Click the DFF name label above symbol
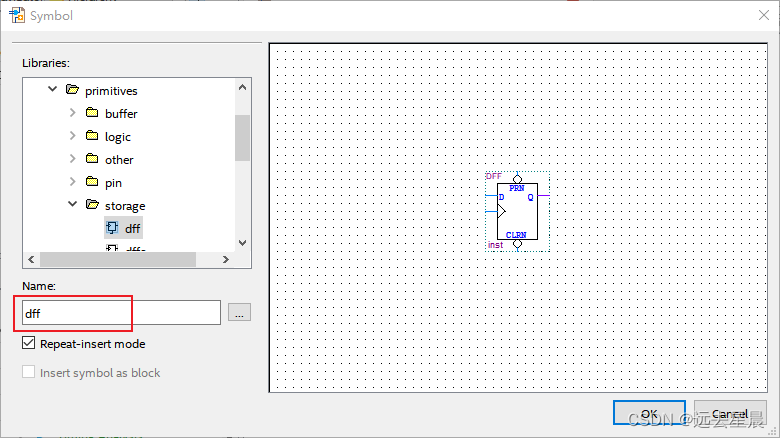This screenshot has width=780, height=438. [493, 176]
